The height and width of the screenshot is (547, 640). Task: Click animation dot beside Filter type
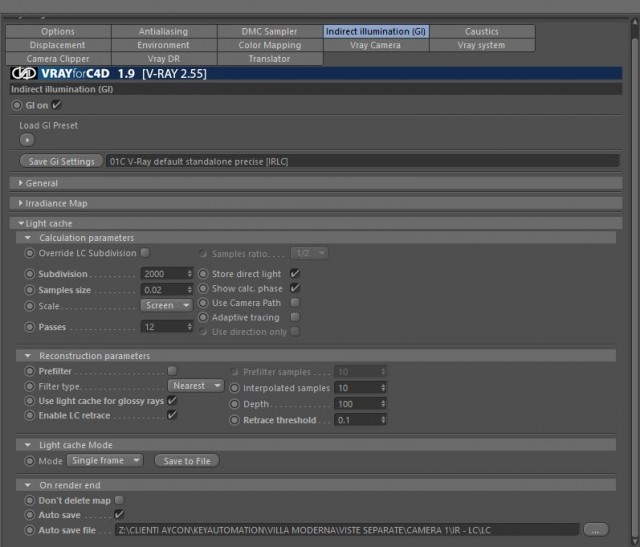(x=29, y=386)
